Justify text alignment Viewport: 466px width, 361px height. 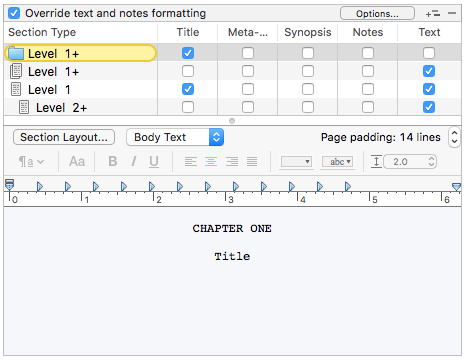252,162
